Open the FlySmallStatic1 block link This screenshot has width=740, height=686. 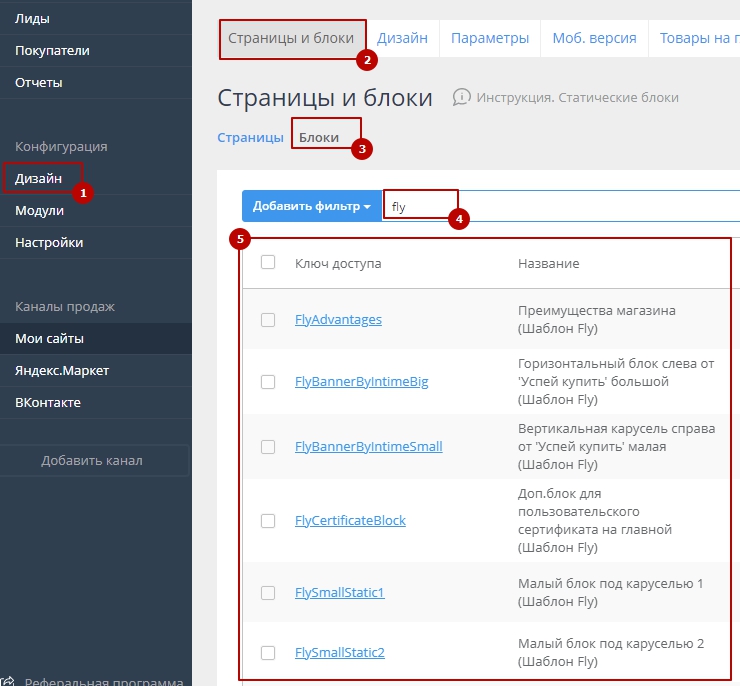339,593
